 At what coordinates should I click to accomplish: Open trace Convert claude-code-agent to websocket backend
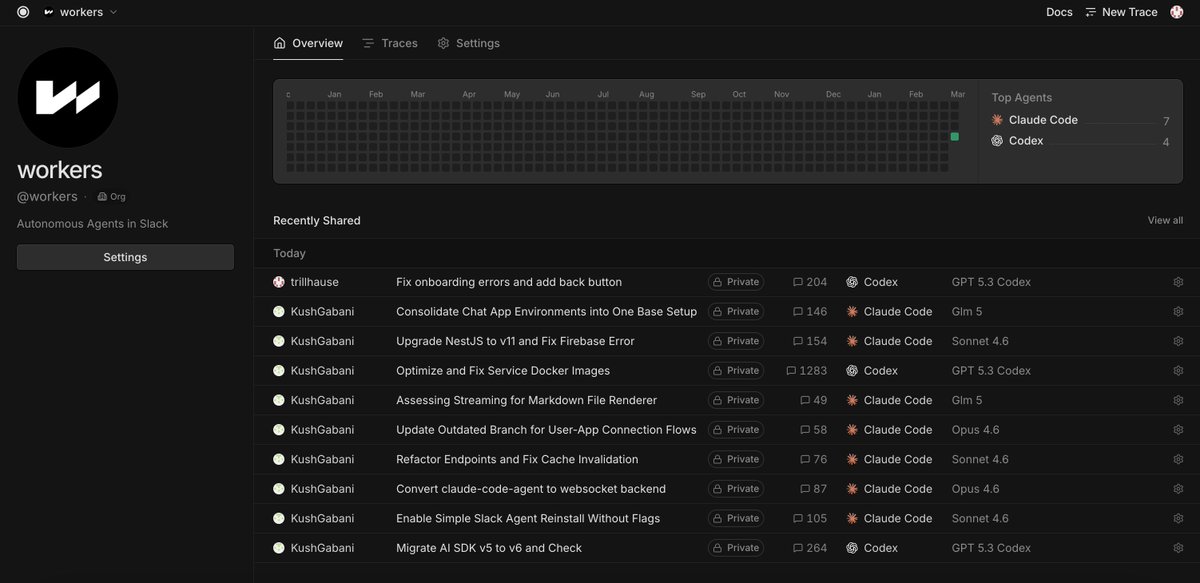[531, 489]
